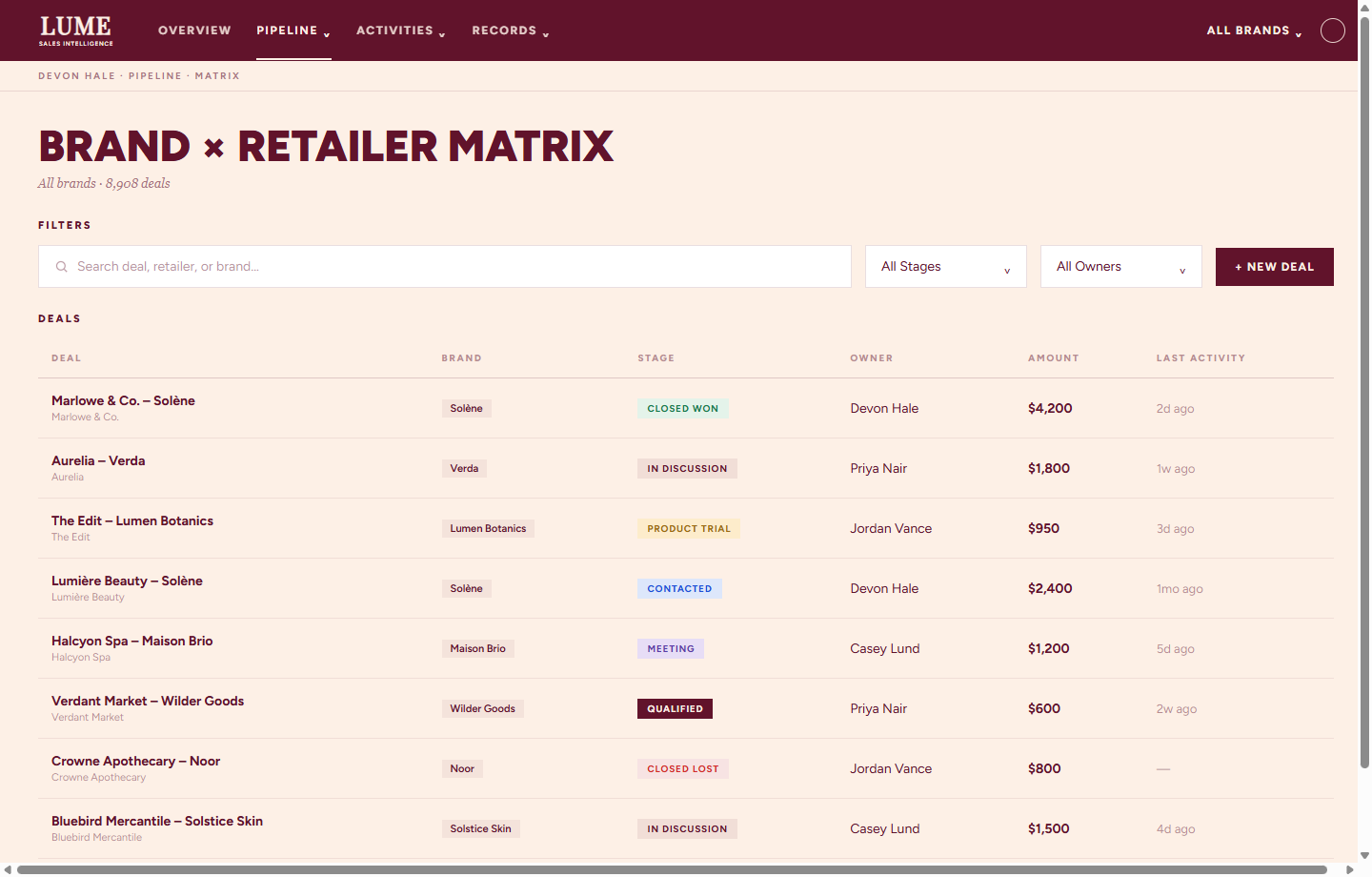Screen dimensions: 1372x877
Task: Click owner Priya Nair in Verdant Market row
Action: [878, 709]
